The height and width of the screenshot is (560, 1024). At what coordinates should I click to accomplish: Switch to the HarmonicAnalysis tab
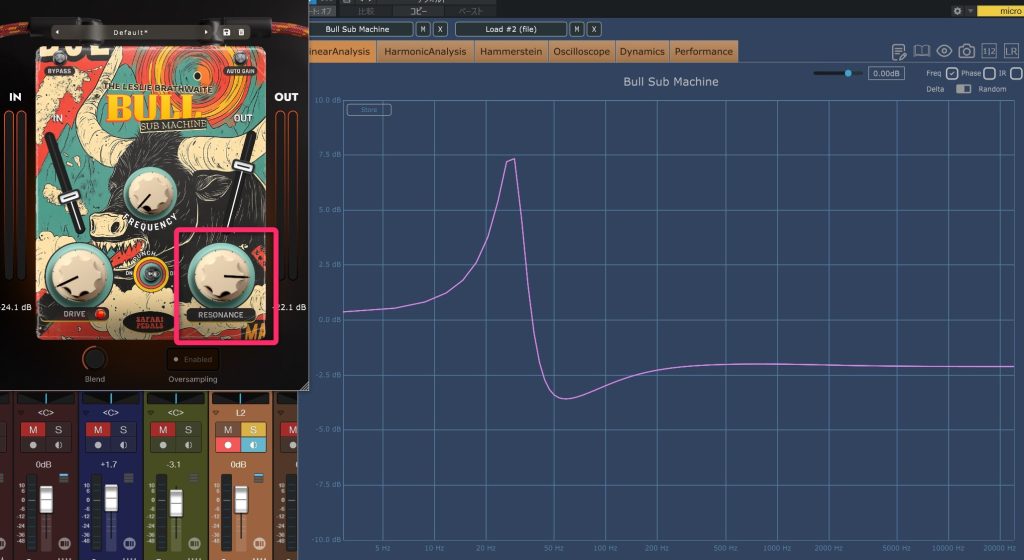(426, 51)
